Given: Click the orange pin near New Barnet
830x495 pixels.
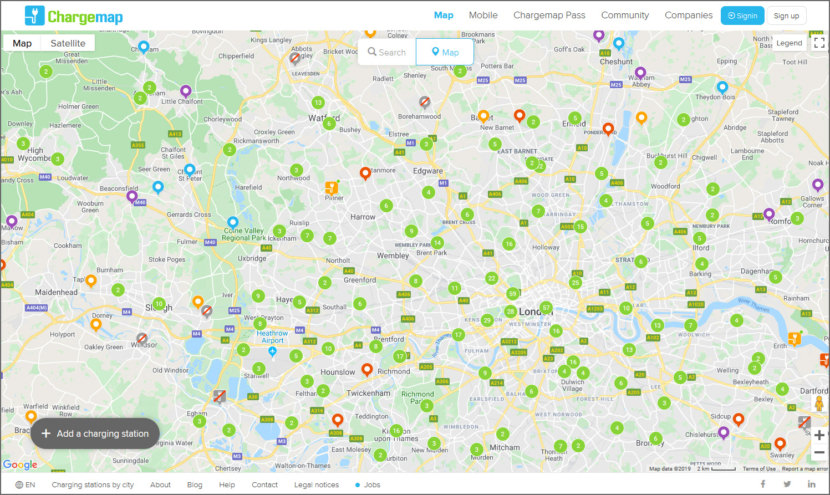Looking at the screenshot, I should (483, 116).
